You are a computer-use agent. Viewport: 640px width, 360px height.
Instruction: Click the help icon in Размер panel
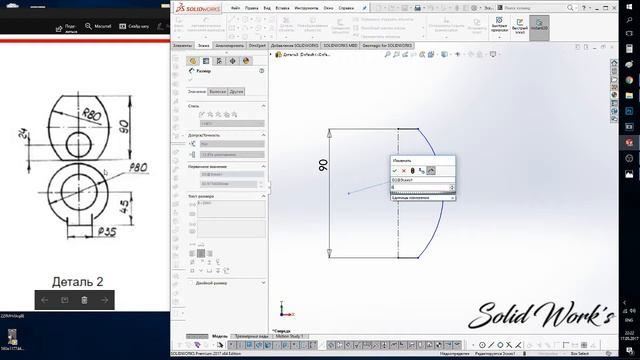[261, 71]
